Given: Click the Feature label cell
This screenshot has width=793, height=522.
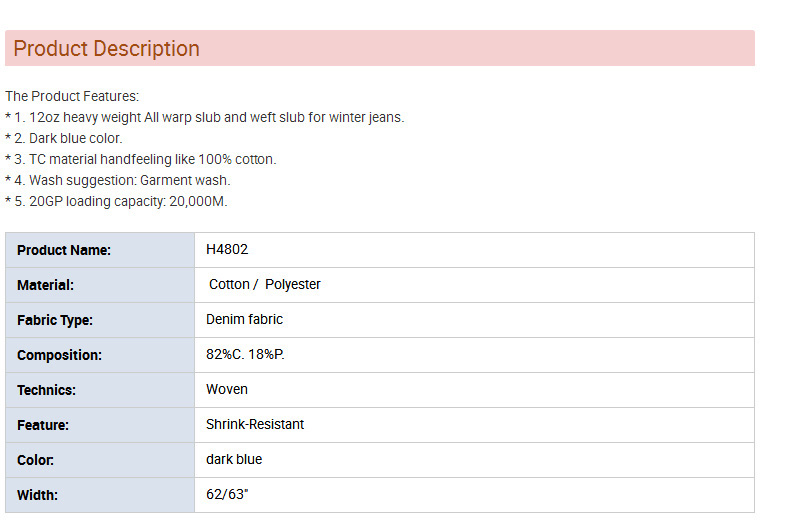Looking at the screenshot, I should tap(100, 425).
